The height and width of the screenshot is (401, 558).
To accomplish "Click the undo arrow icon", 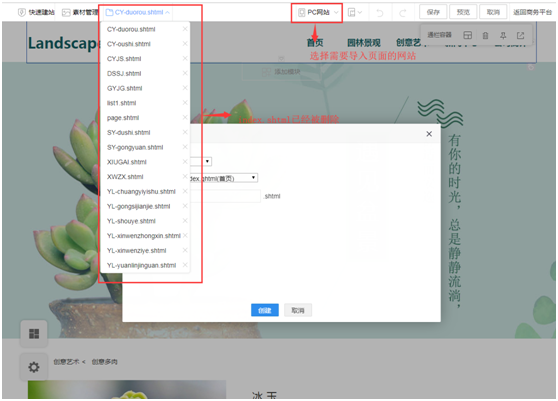I will pos(380,13).
